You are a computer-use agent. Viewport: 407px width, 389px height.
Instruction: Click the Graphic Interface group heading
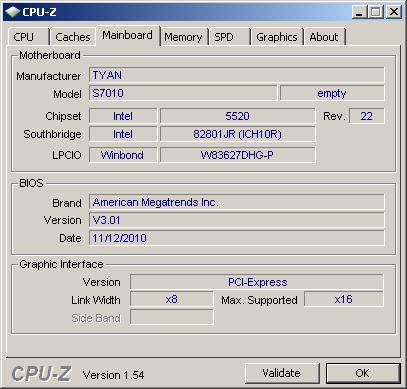click(61, 264)
